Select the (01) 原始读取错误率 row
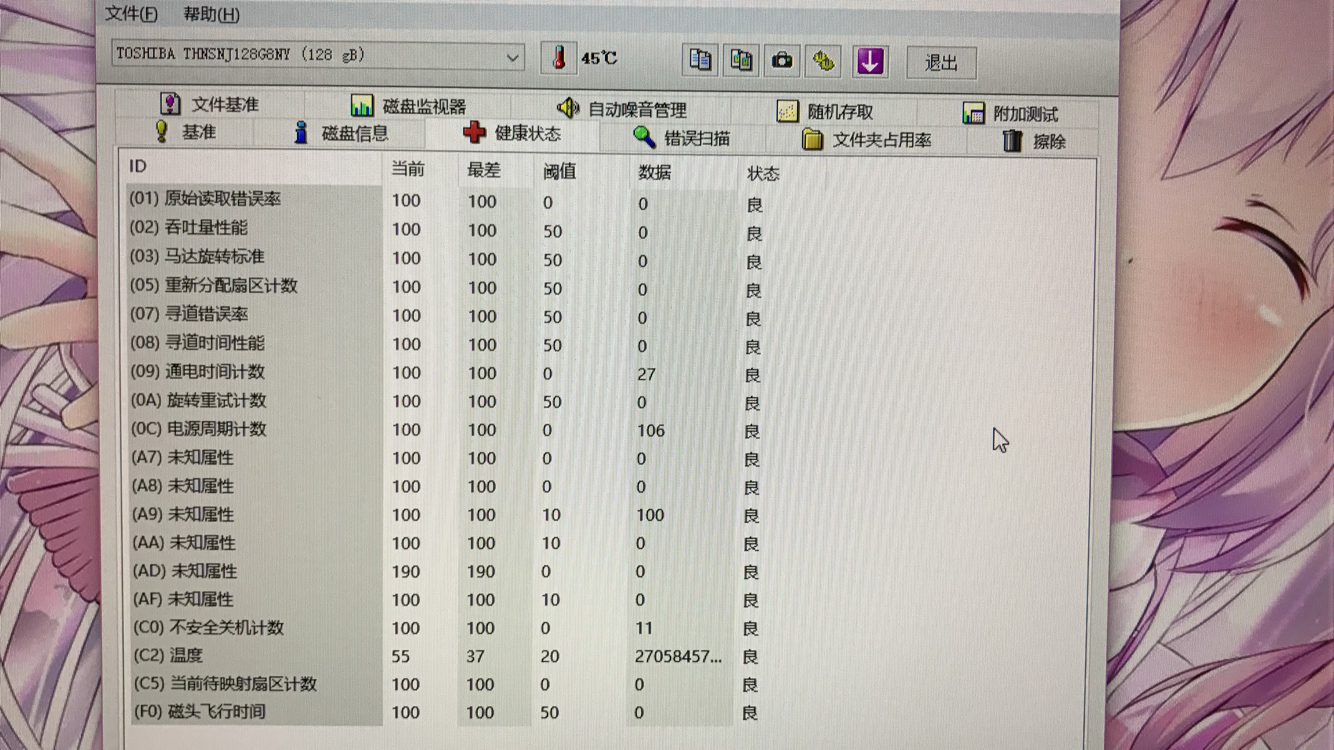 coord(446,201)
